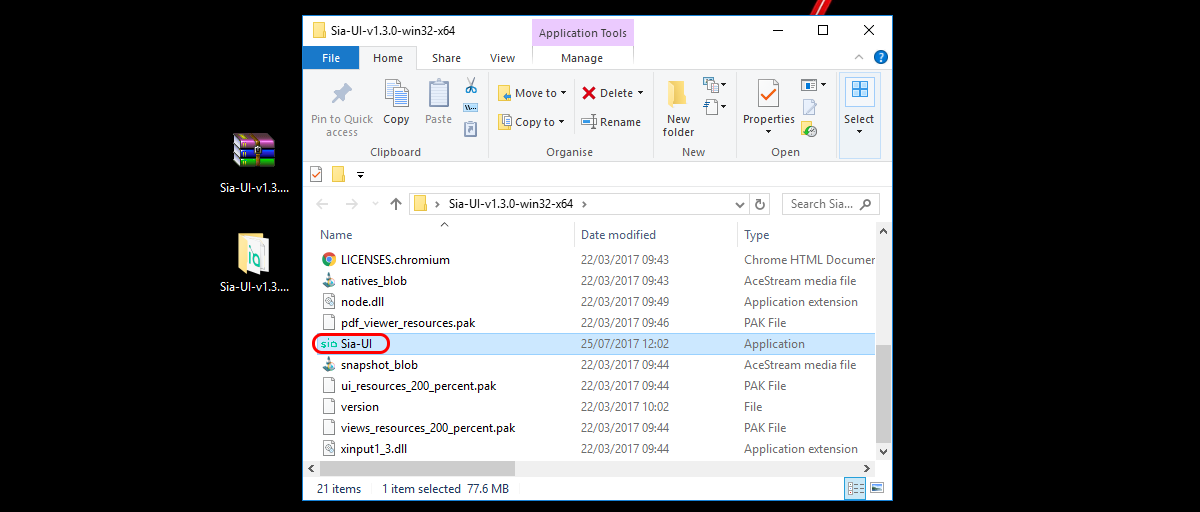Click the vertical scrollbar in file list
The image size is (1200, 512).
tap(884, 392)
